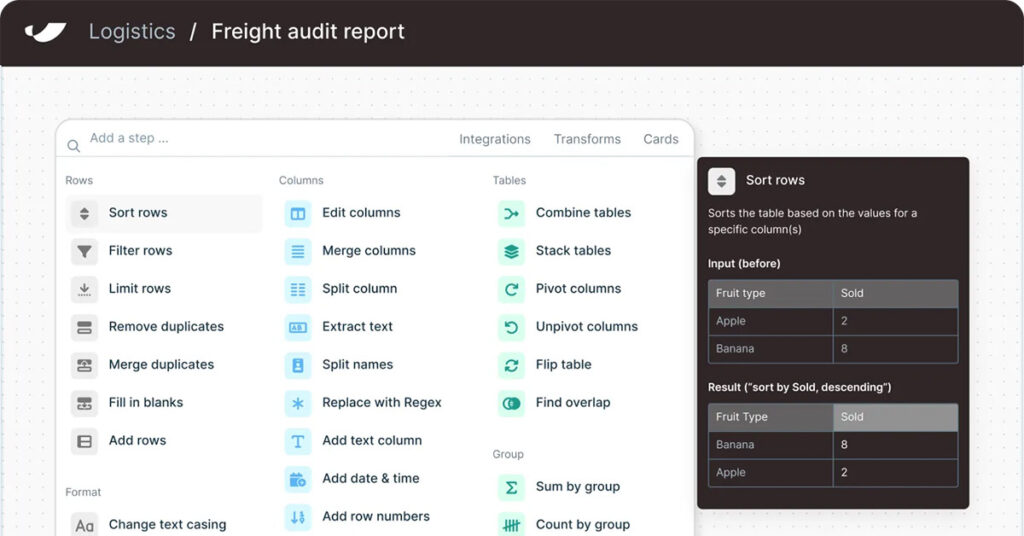This screenshot has width=1024, height=536.
Task: Click the Pivot columns icon
Action: [511, 289]
